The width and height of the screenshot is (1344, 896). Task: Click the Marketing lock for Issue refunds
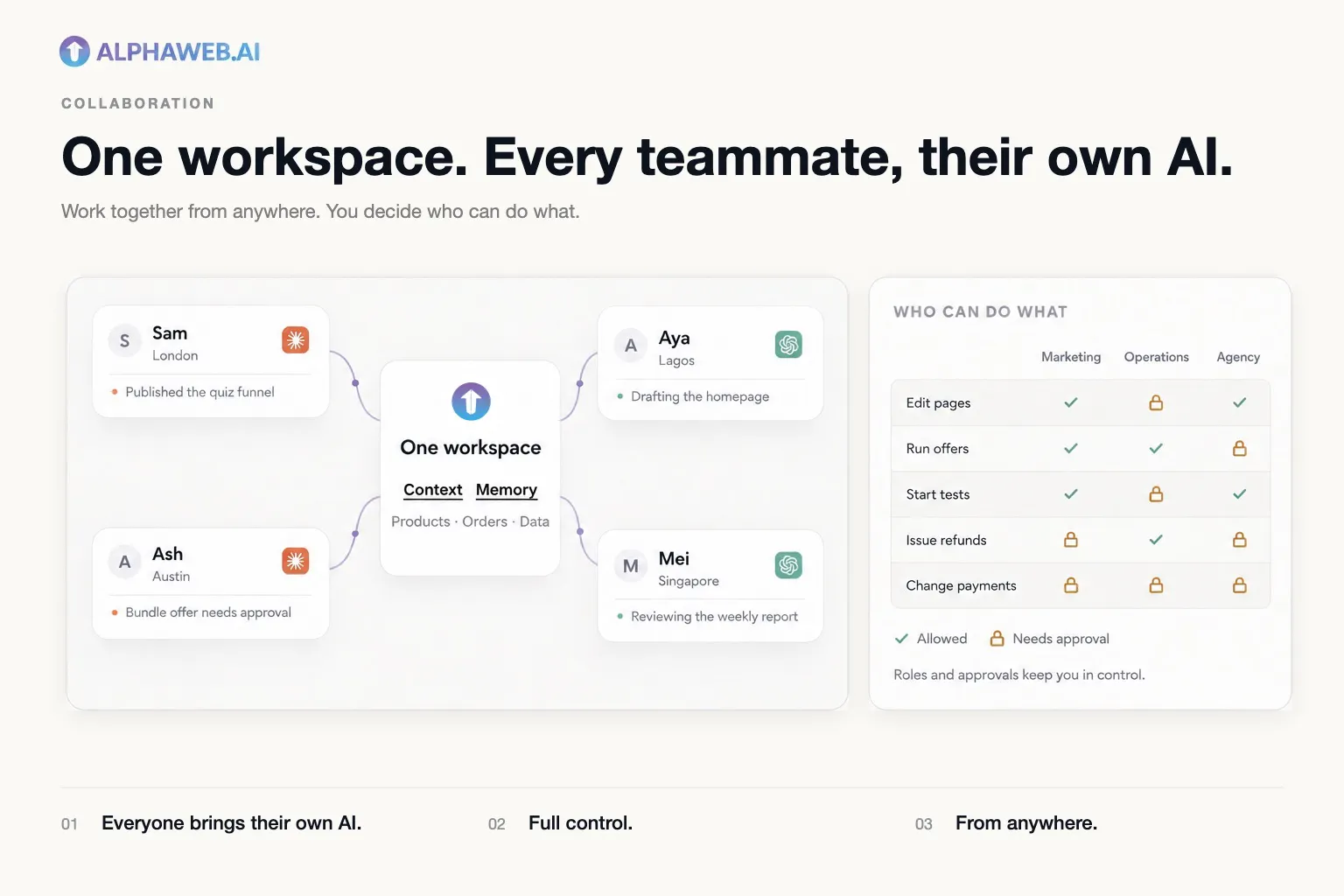[1071, 540]
